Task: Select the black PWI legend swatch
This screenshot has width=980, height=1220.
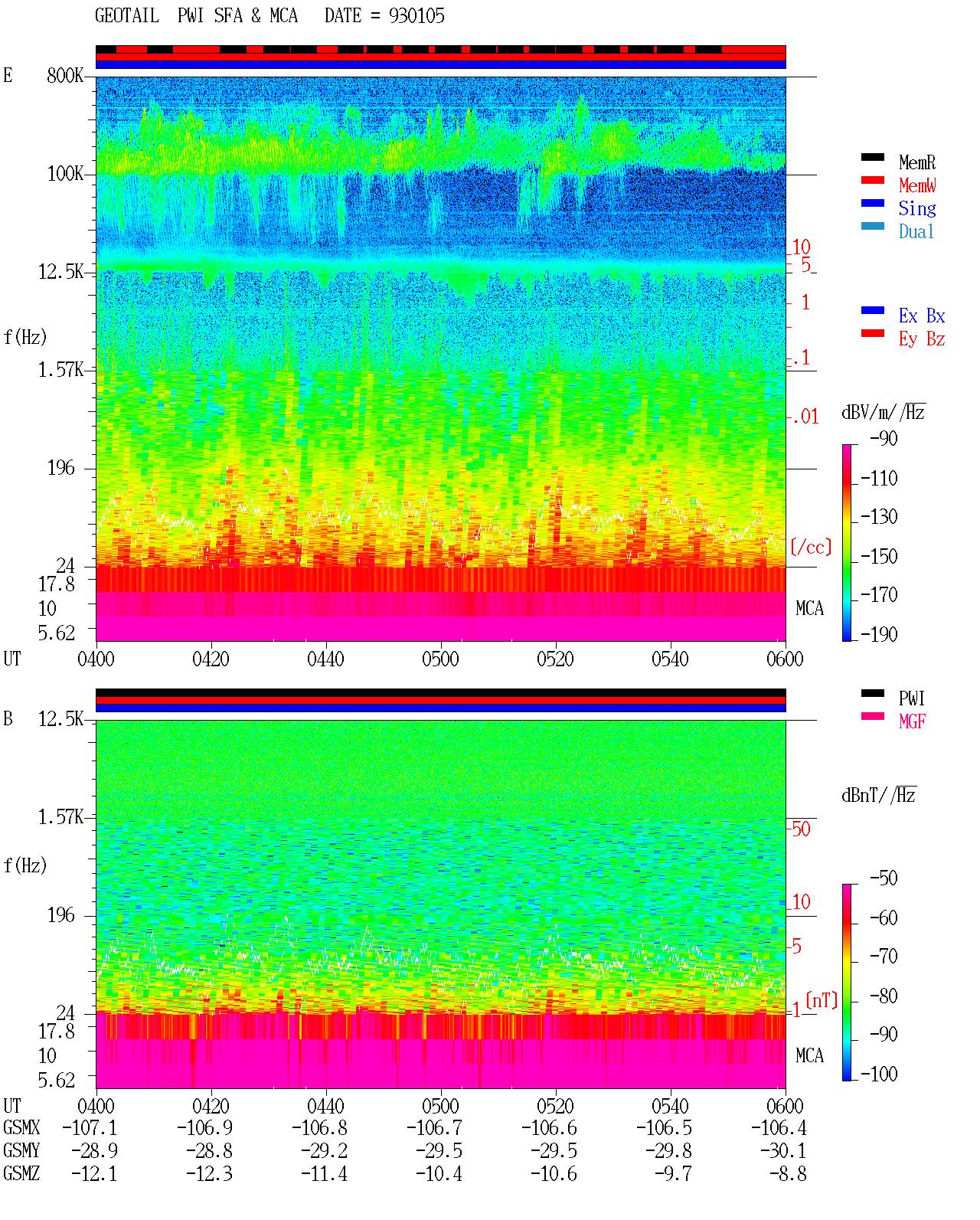Action: [873, 693]
